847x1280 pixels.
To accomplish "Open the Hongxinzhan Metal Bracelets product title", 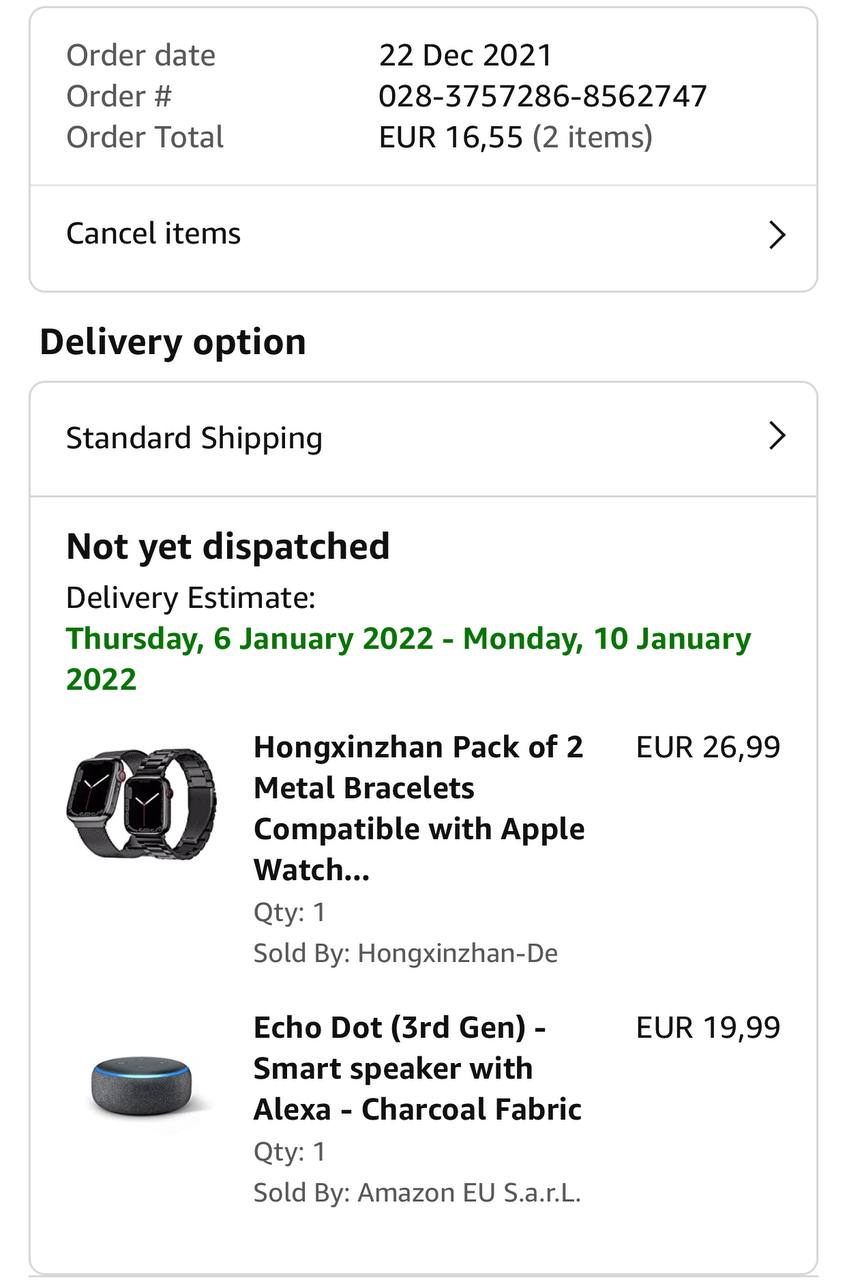I will coord(419,808).
